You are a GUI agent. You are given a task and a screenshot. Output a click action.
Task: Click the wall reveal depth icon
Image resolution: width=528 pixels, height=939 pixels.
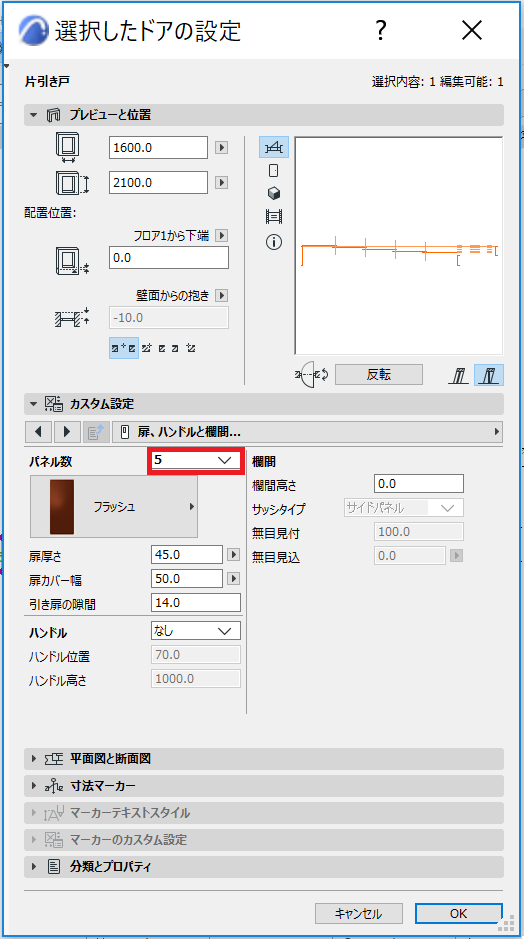[72, 317]
